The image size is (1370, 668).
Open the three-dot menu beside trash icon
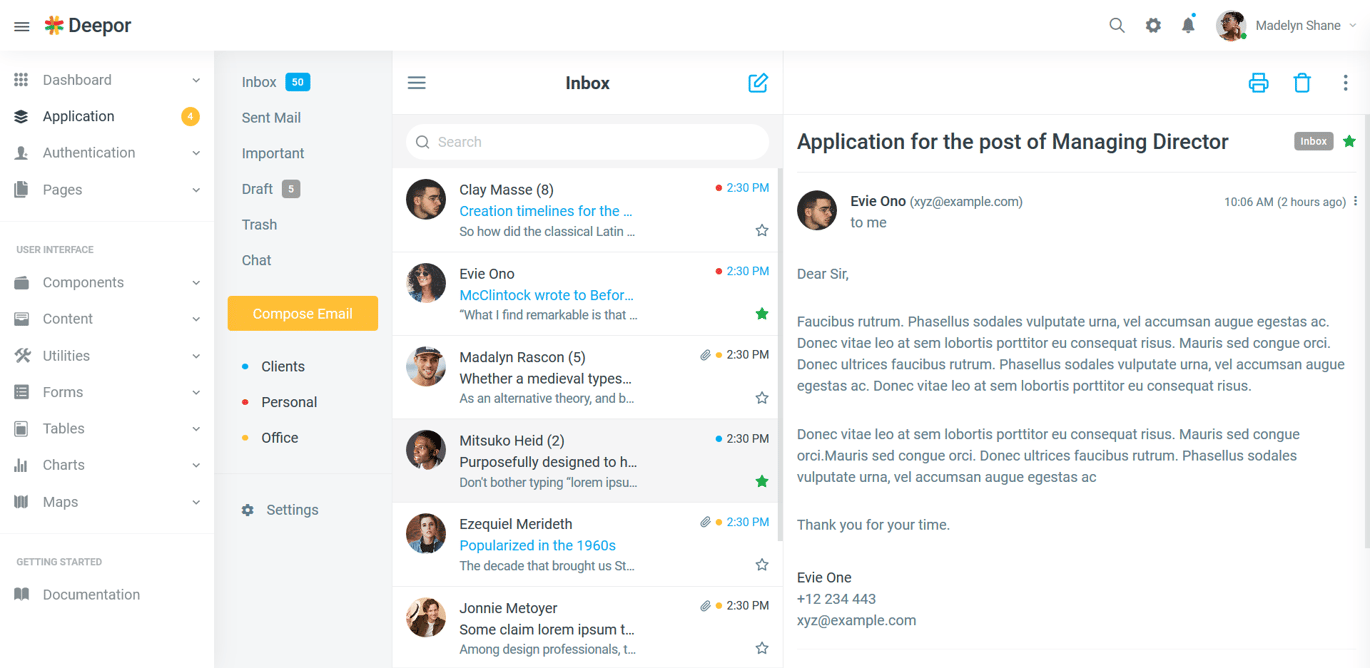[1345, 83]
